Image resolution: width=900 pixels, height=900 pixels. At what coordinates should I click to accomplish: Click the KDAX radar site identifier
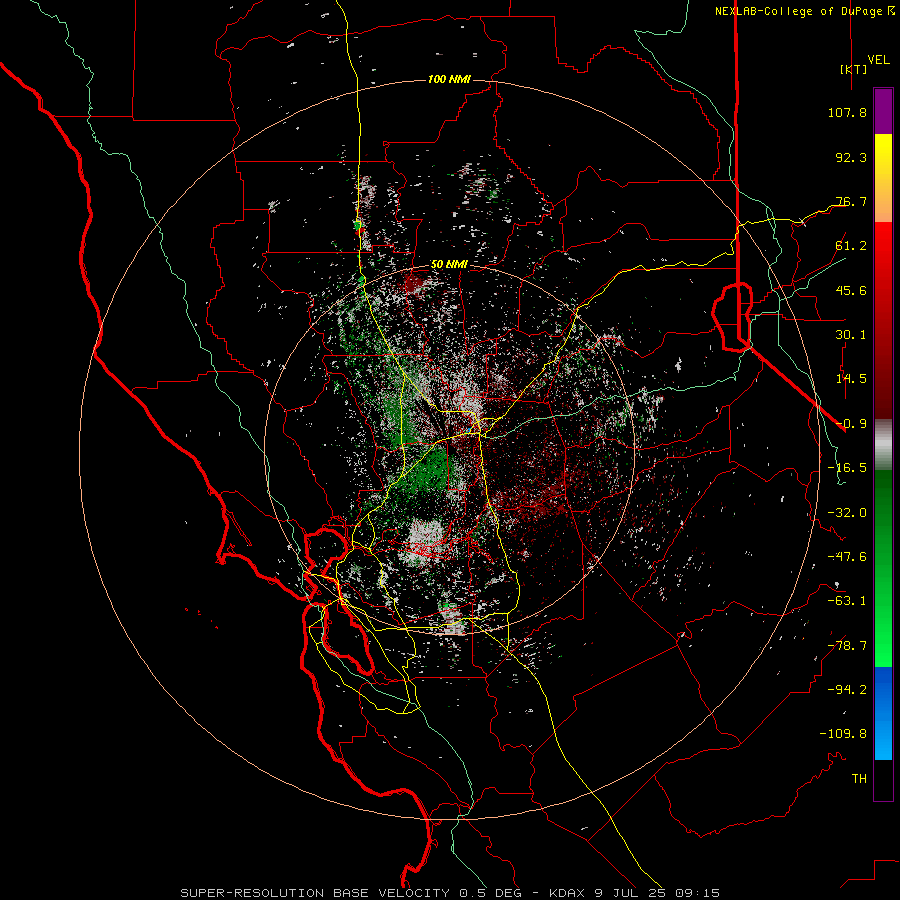pos(569,893)
